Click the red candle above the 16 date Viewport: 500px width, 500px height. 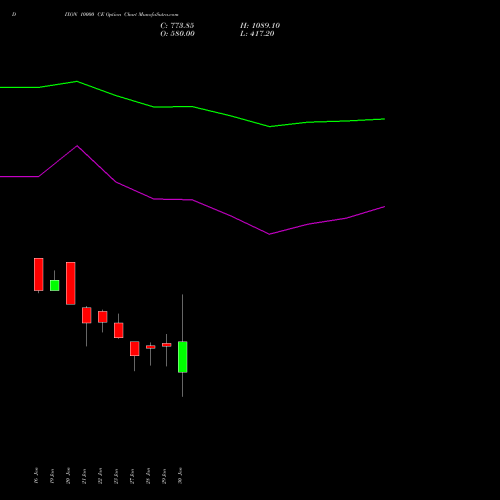point(39,275)
